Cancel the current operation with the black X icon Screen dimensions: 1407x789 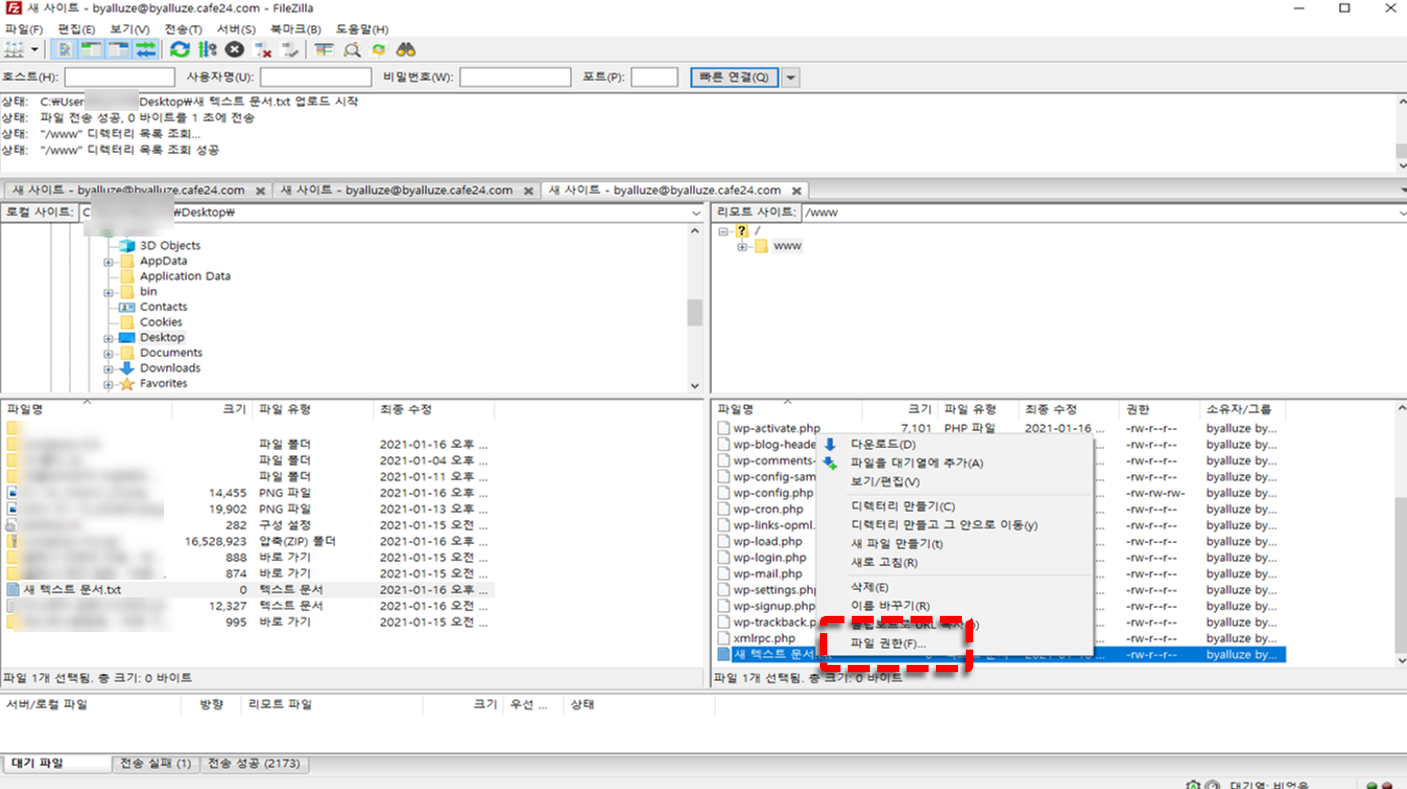pos(234,49)
